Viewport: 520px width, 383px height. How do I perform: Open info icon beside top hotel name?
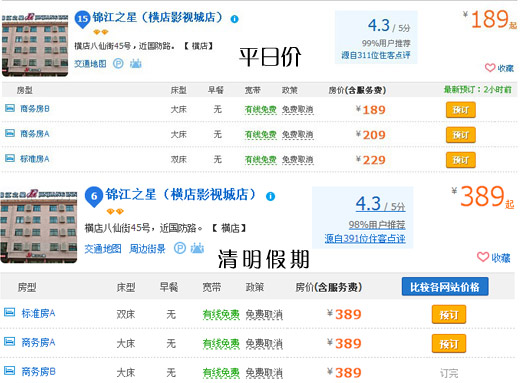click(235, 19)
